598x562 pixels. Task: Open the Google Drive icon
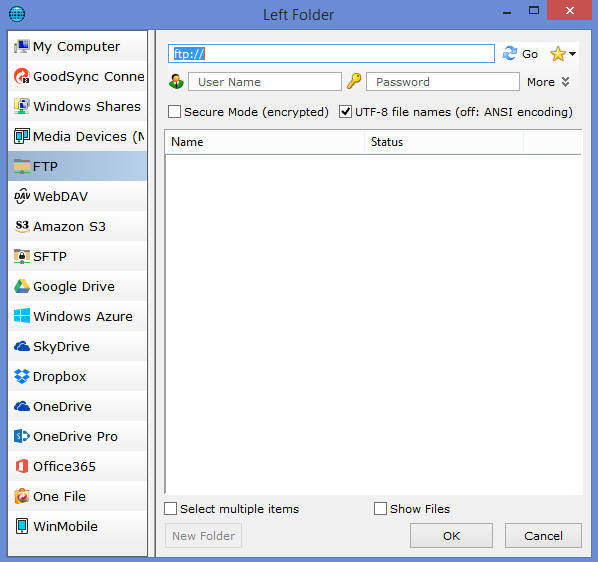click(22, 286)
